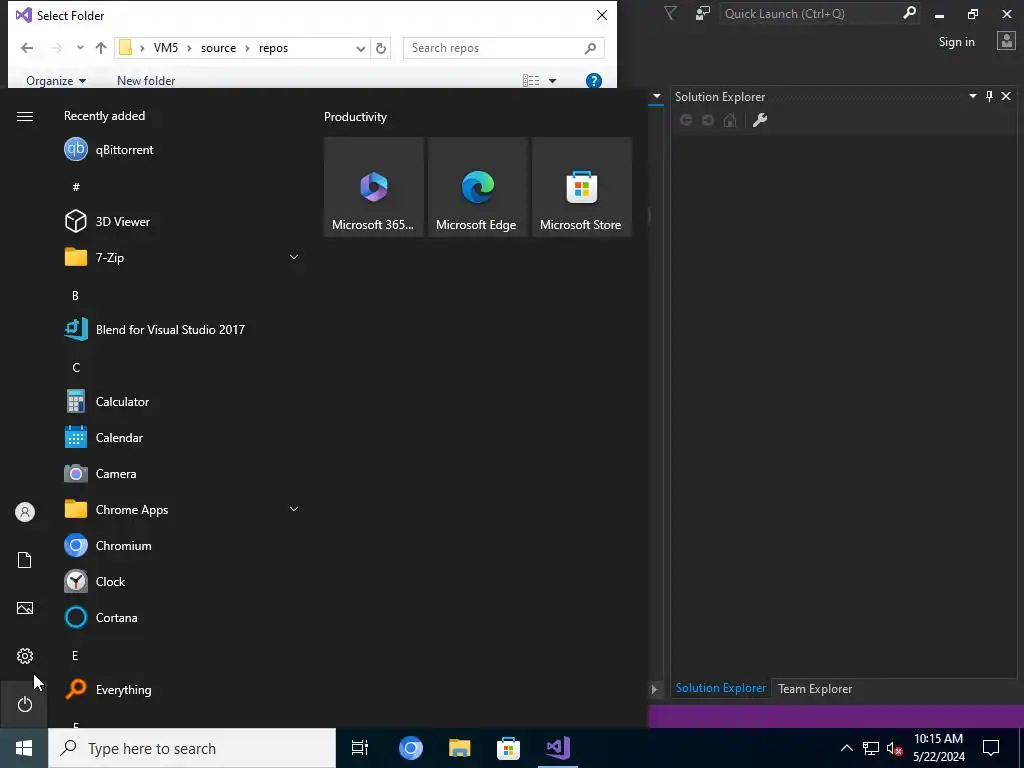1024x768 pixels.
Task: Open the Chrome Apps folder entry
Action: point(182,509)
